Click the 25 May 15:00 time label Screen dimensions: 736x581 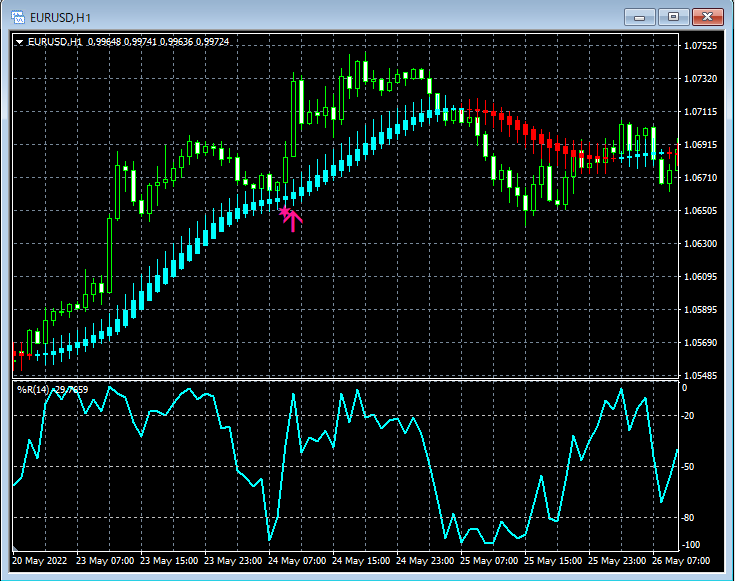click(x=553, y=561)
